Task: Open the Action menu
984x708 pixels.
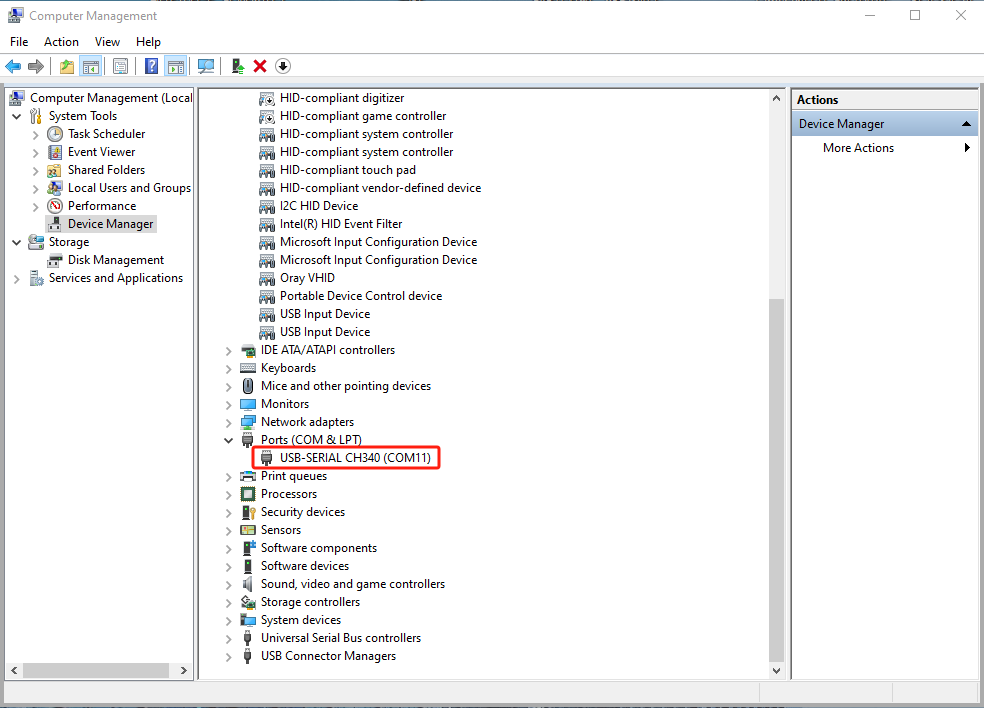Action: click(x=61, y=42)
